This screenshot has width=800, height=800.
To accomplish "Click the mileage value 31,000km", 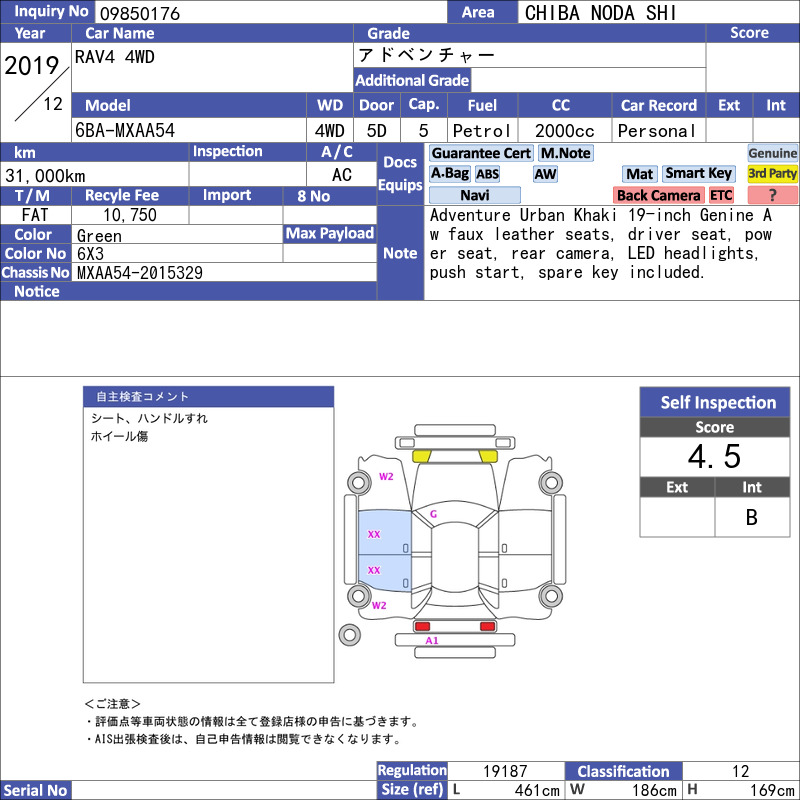I will tap(45, 176).
